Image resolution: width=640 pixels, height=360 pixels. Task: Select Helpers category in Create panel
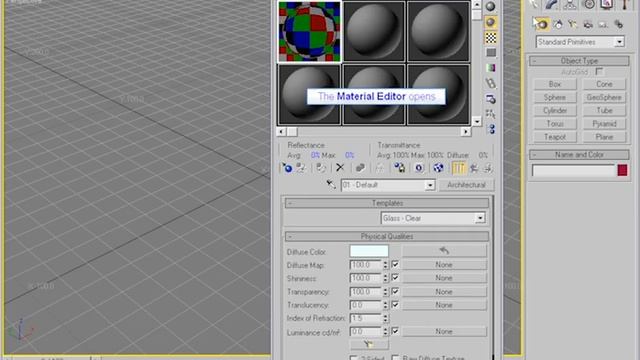pos(603,24)
